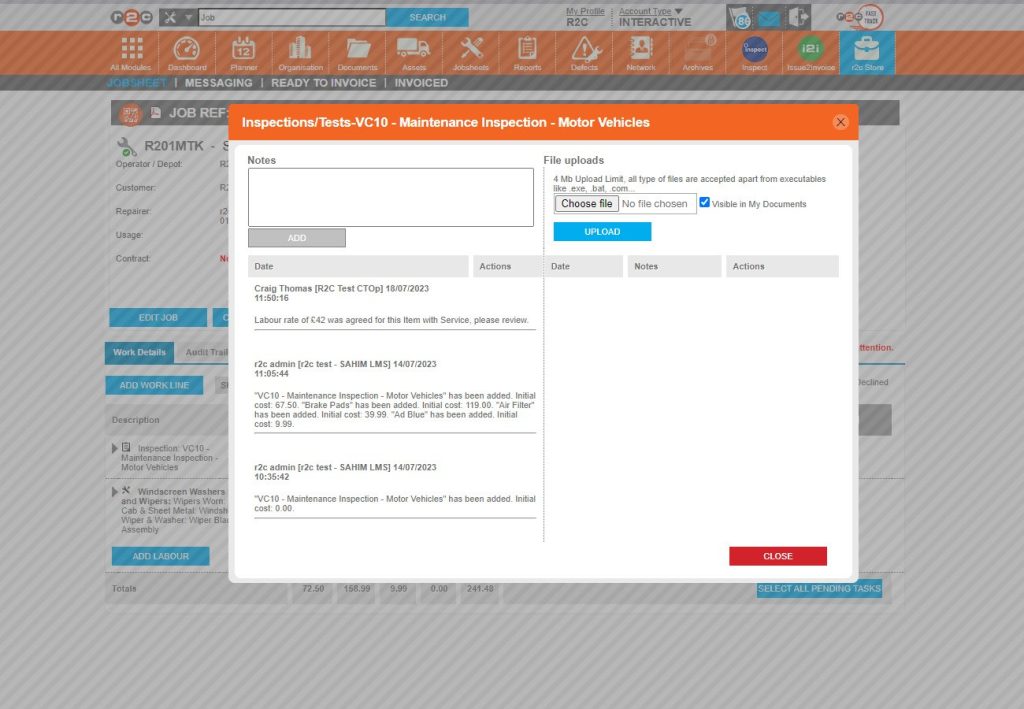Upload the selected file

(x=602, y=231)
